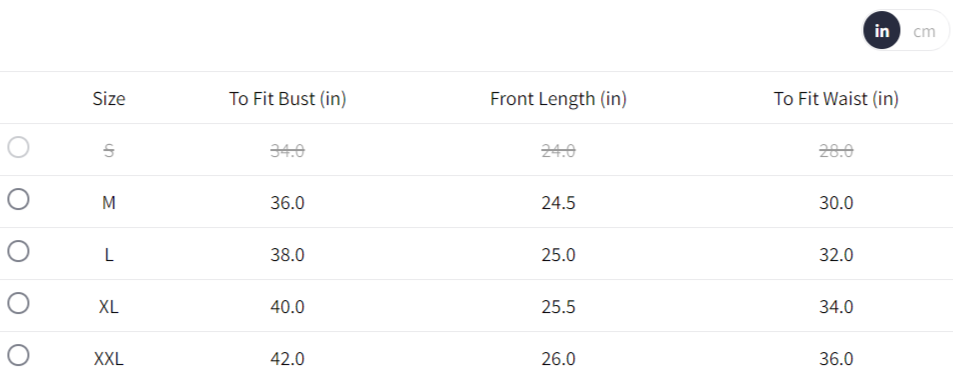The width and height of the screenshot is (953, 376).
Task: Click the XL size label
Action: pos(109,307)
